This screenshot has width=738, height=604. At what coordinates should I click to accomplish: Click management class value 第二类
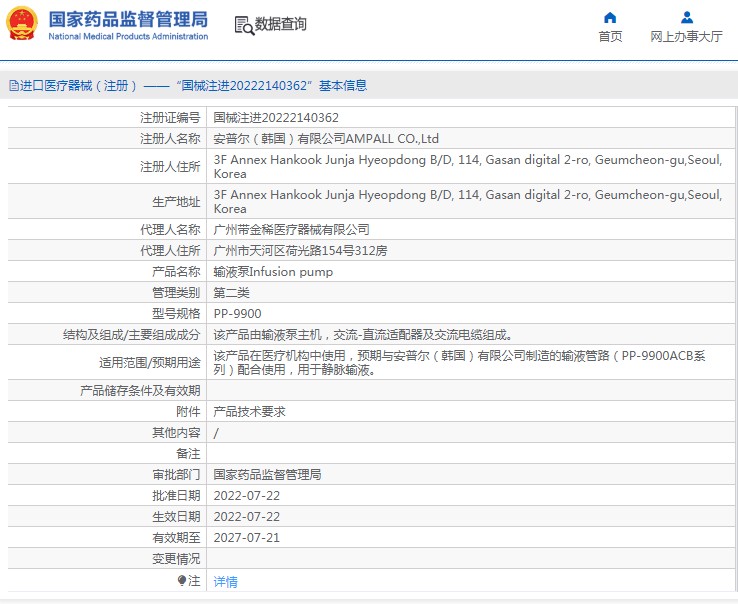tap(231, 292)
